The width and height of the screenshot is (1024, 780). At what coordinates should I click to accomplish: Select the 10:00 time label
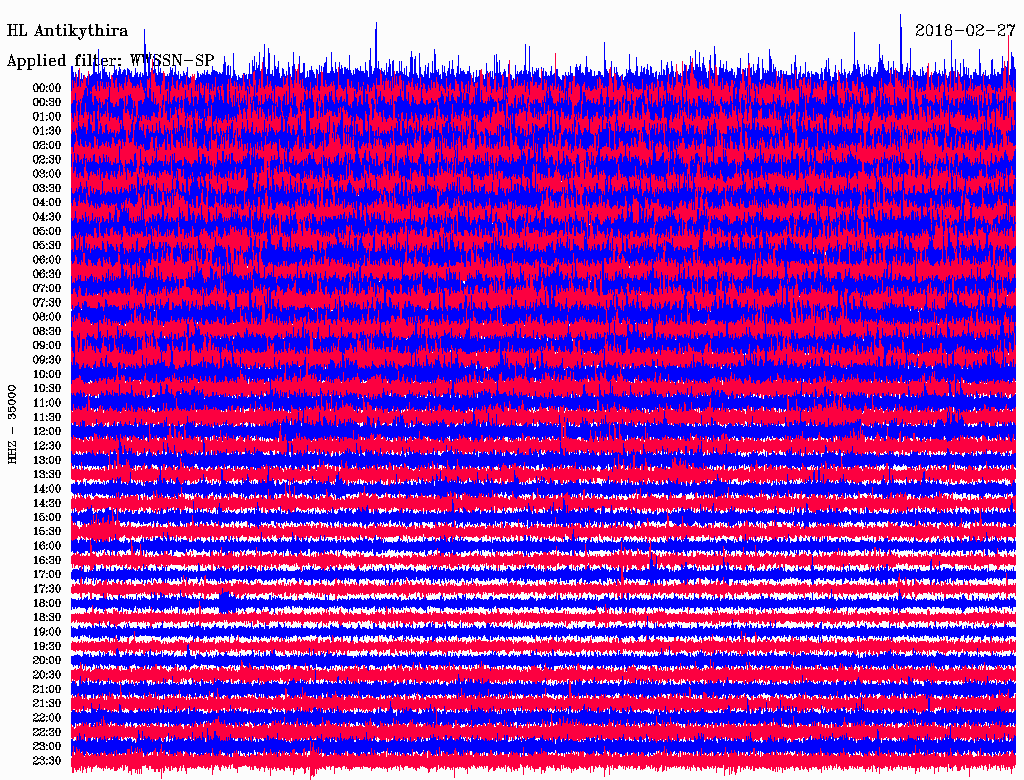(x=47, y=374)
